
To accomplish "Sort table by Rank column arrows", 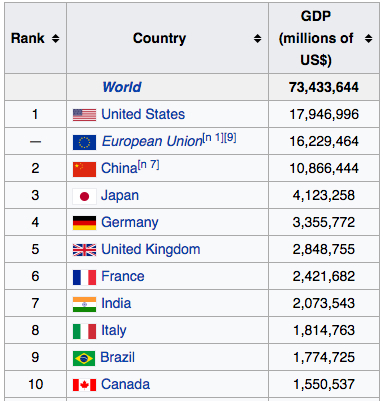I will pyautogui.click(x=56, y=39).
